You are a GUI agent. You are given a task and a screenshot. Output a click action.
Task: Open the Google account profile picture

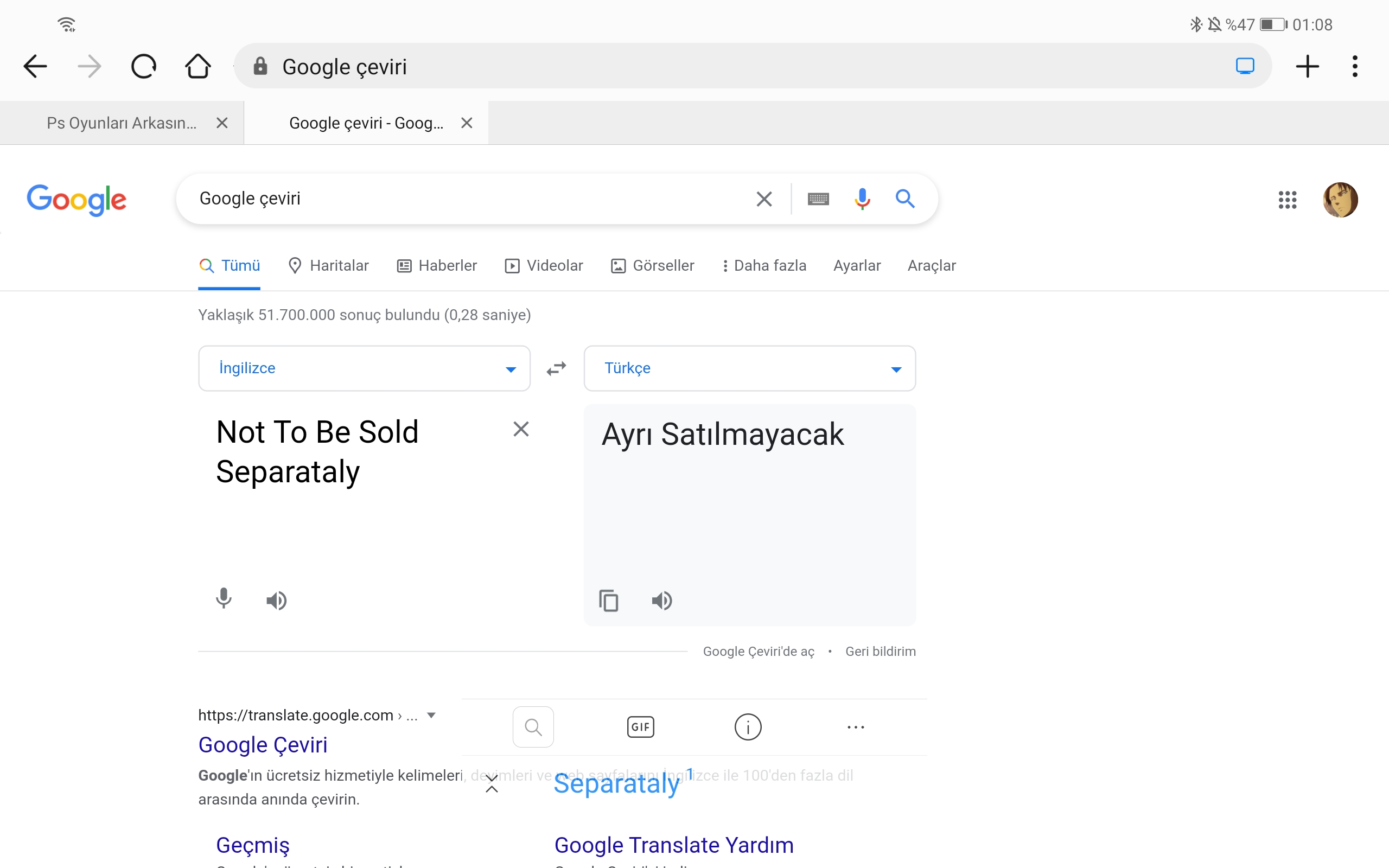(x=1340, y=200)
